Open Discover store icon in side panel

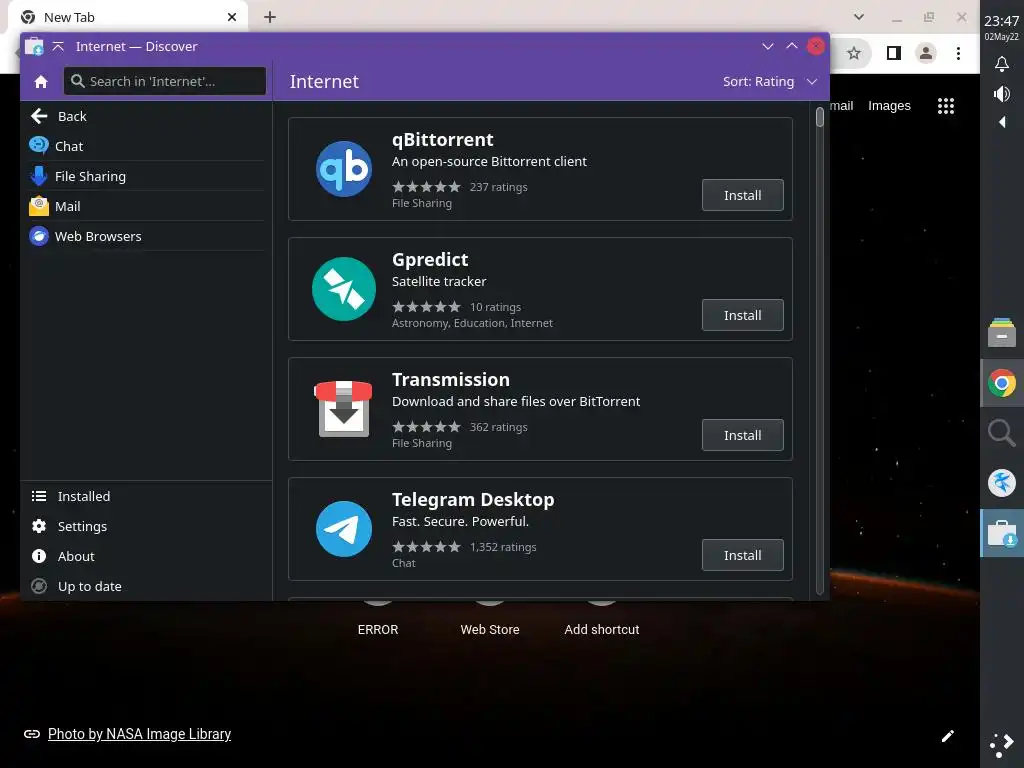(x=1002, y=533)
